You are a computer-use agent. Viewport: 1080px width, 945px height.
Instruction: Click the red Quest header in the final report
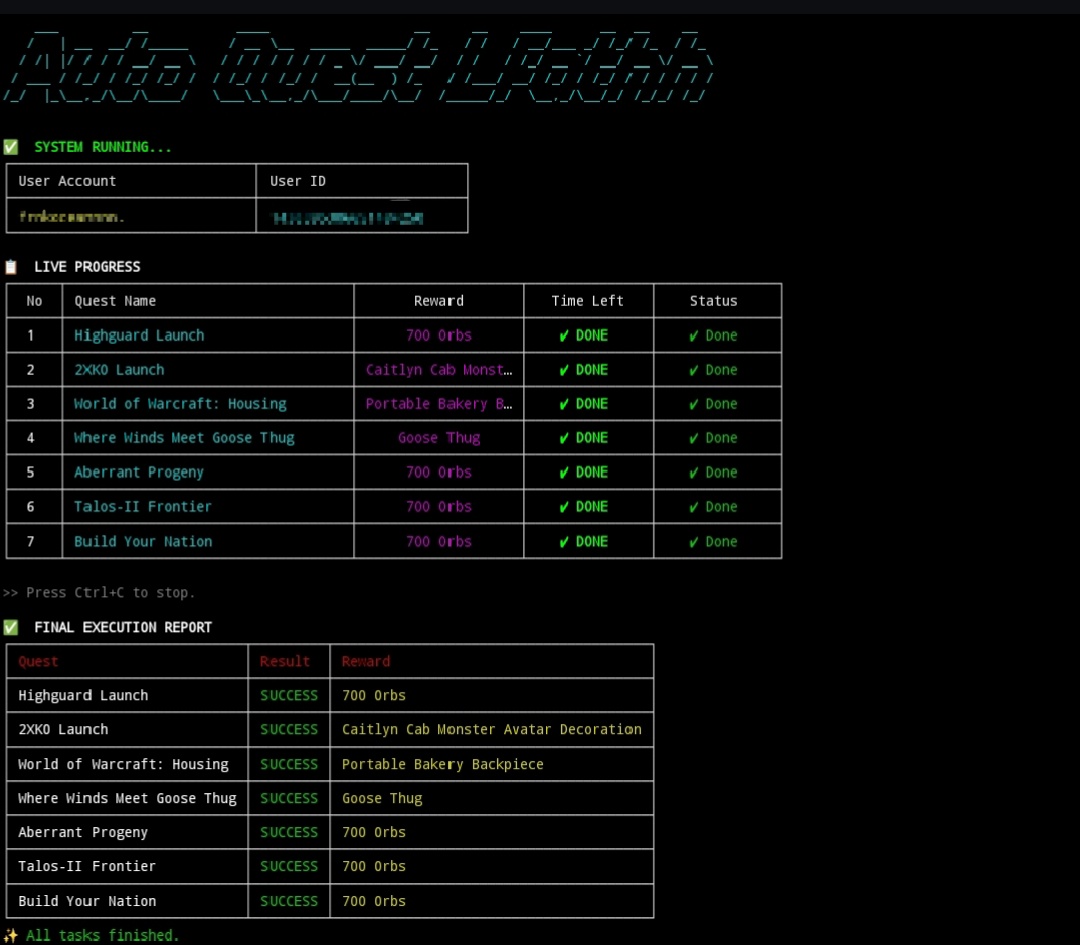tap(38, 661)
